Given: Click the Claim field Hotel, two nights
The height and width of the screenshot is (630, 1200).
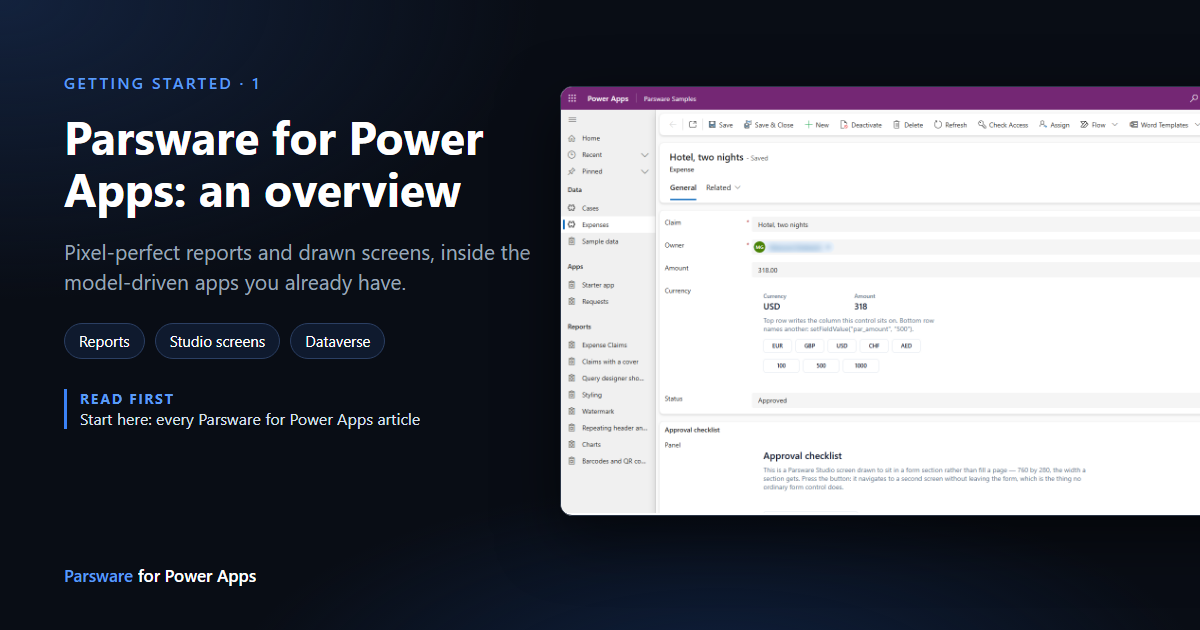Looking at the screenshot, I should point(975,225).
